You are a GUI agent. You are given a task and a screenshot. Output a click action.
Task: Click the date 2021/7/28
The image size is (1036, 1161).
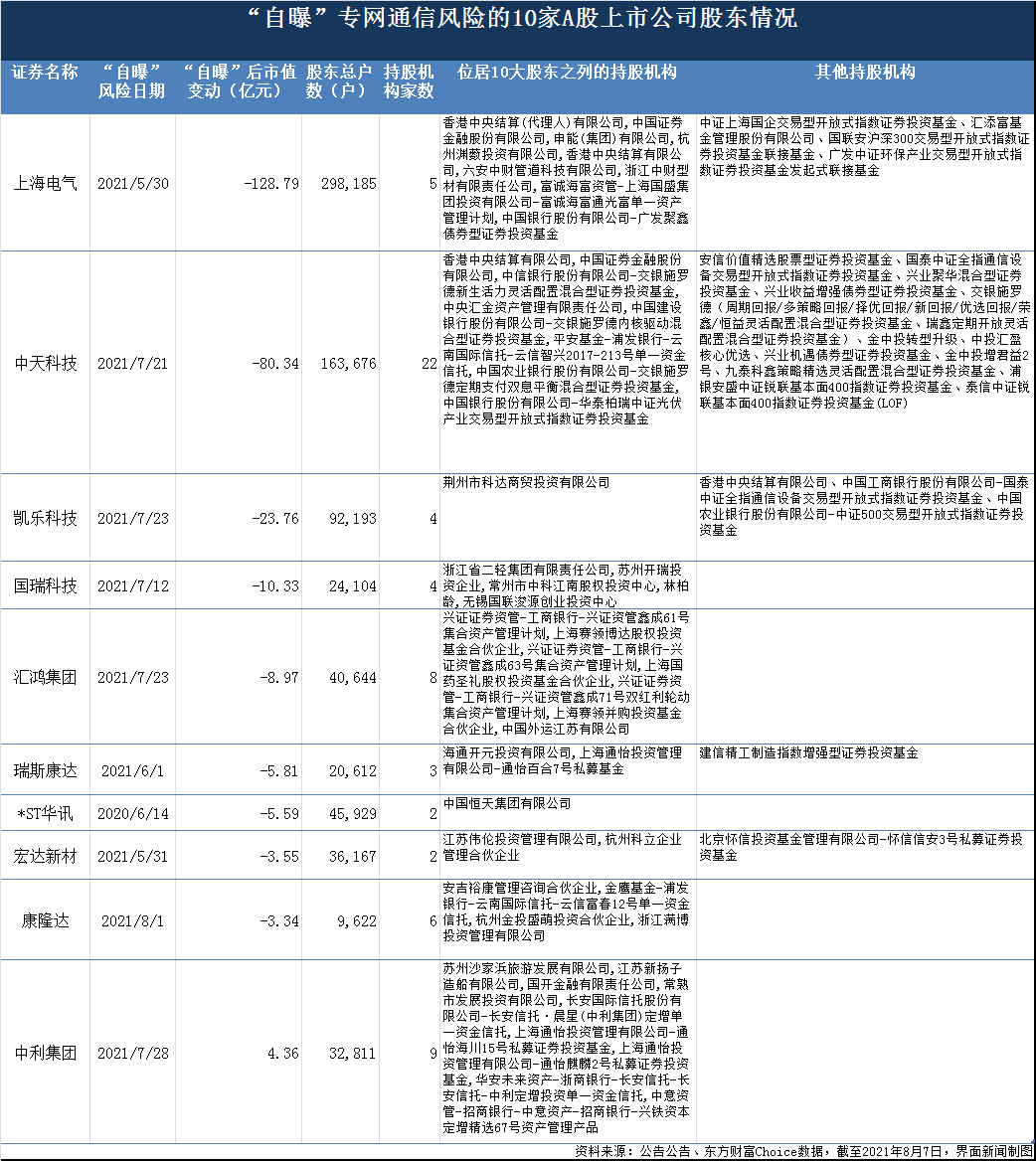[x=132, y=1053]
